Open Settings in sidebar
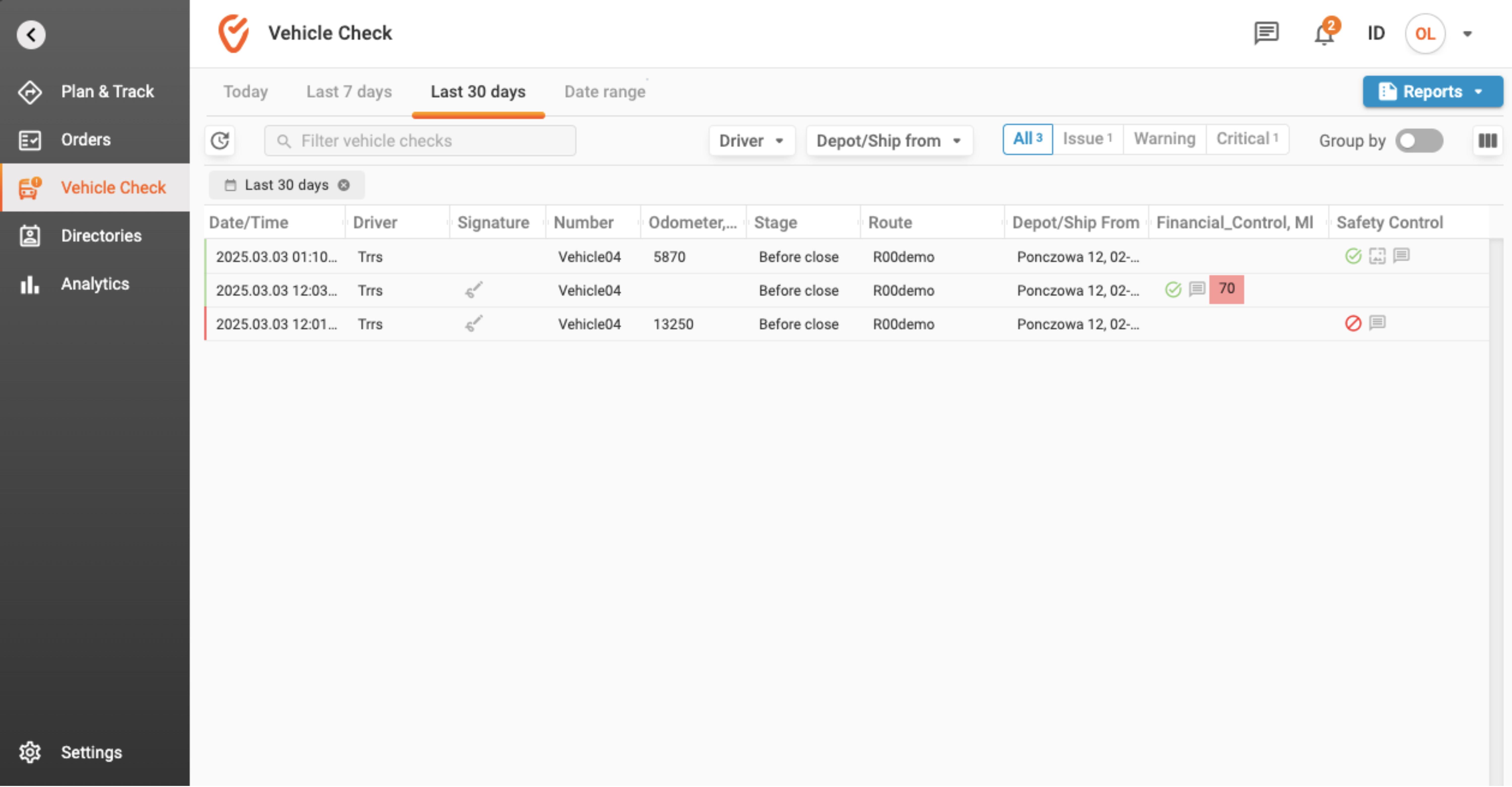The height and width of the screenshot is (787, 1512). pyautogui.click(x=94, y=753)
